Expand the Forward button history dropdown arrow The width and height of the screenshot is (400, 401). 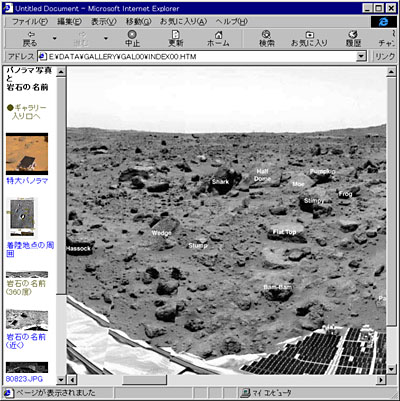click(x=106, y=38)
